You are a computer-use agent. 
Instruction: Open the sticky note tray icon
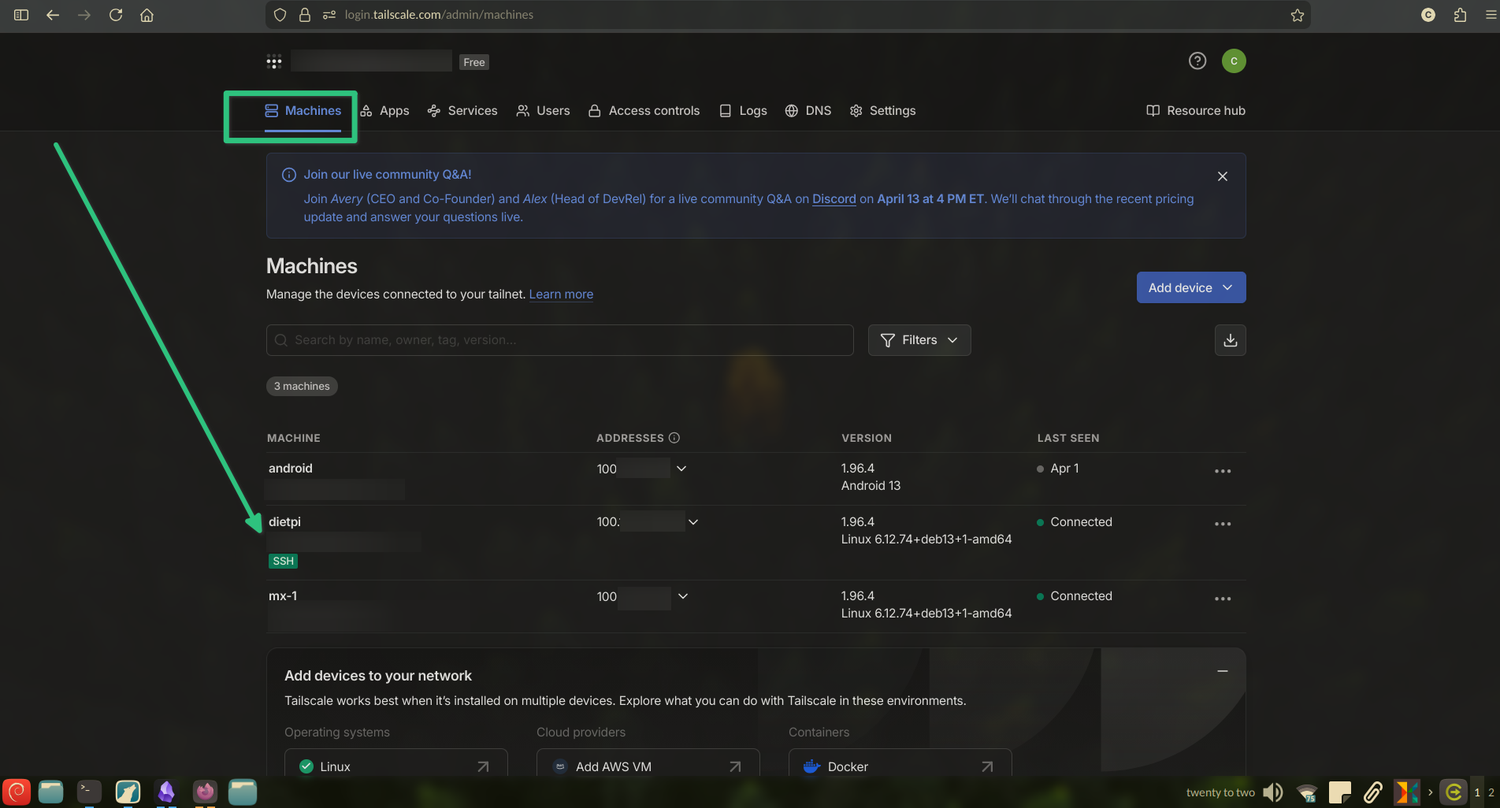(x=1340, y=793)
